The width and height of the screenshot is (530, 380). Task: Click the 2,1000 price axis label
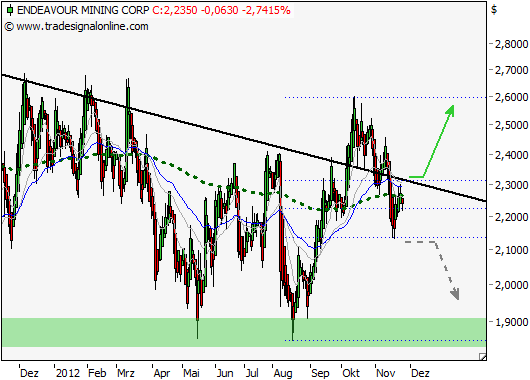(x=511, y=250)
